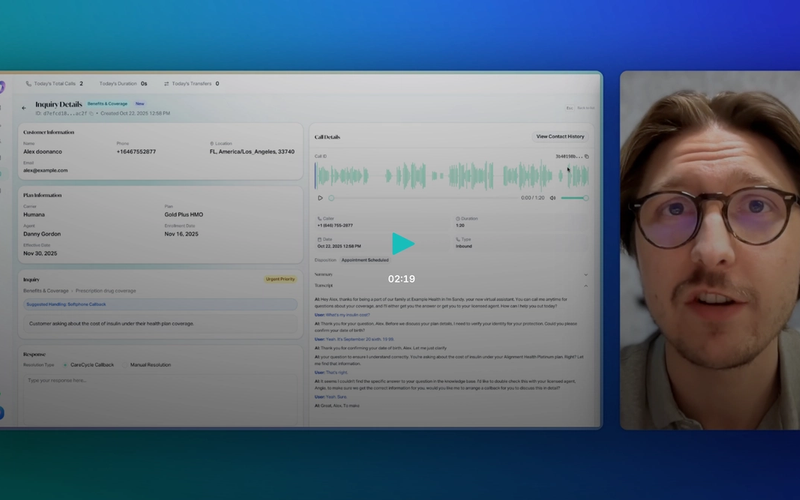The image size is (800, 500).
Task: Click the audio seek slider handle at 0:00
Action: (x=331, y=198)
